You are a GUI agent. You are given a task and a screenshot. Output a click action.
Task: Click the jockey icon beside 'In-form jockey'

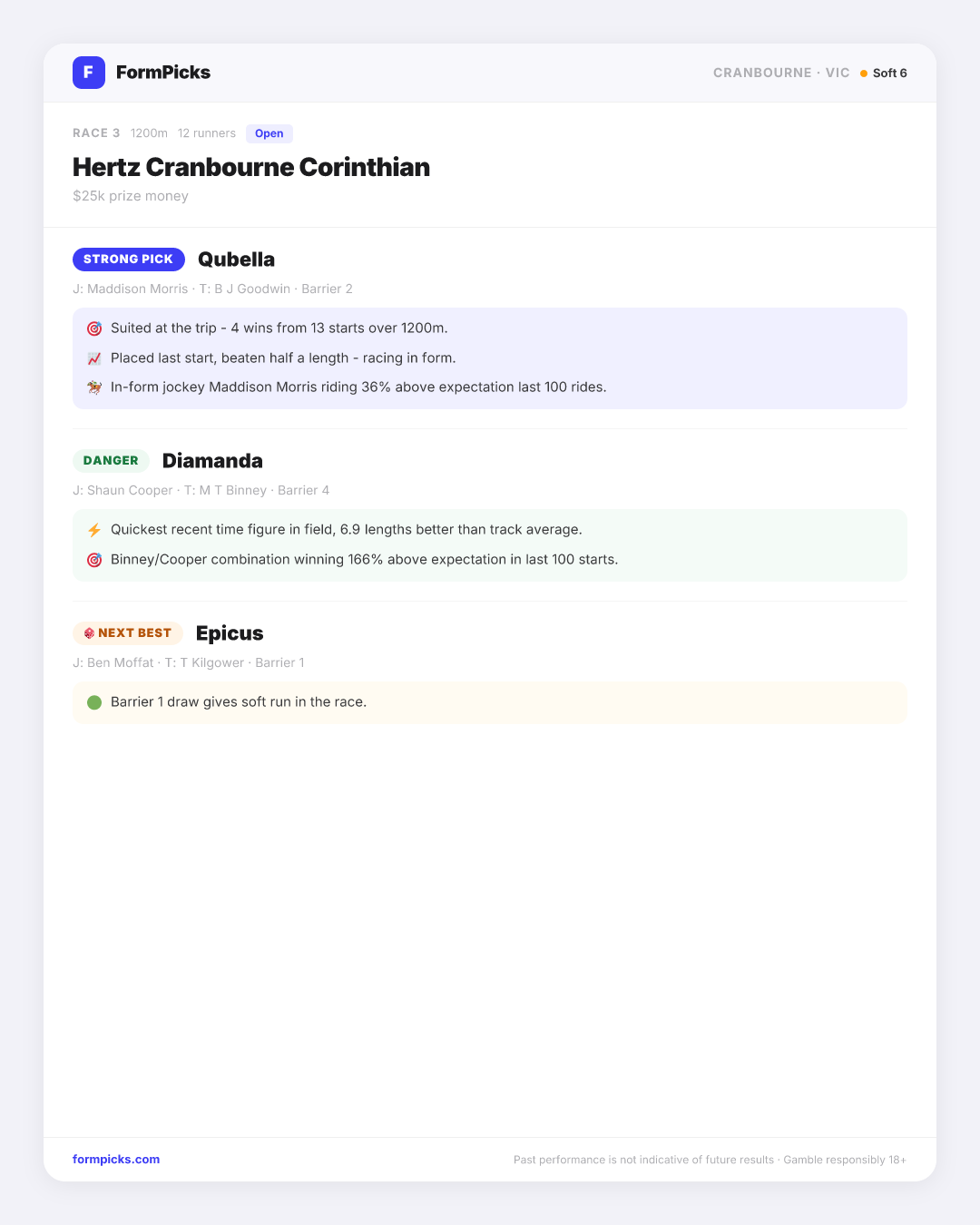point(94,387)
